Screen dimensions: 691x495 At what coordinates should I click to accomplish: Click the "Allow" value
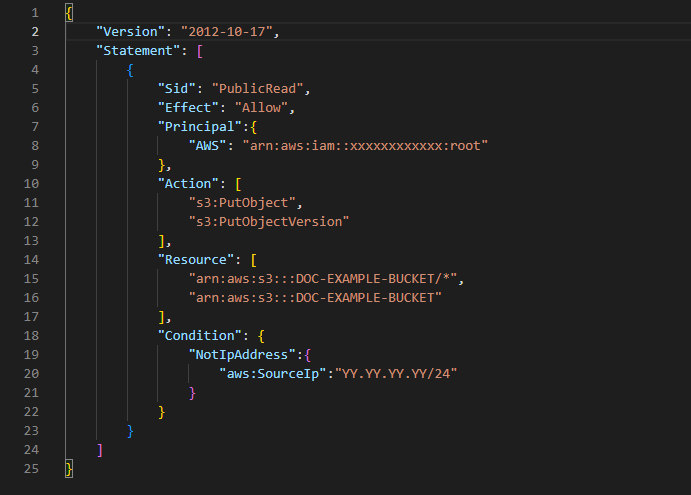261,108
